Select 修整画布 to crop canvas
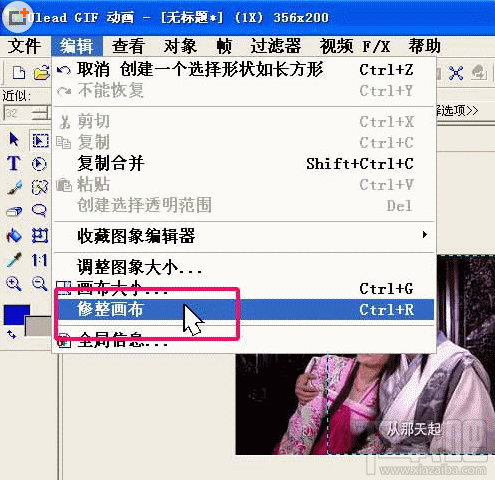Screen dimensions: 495x480 244,309
